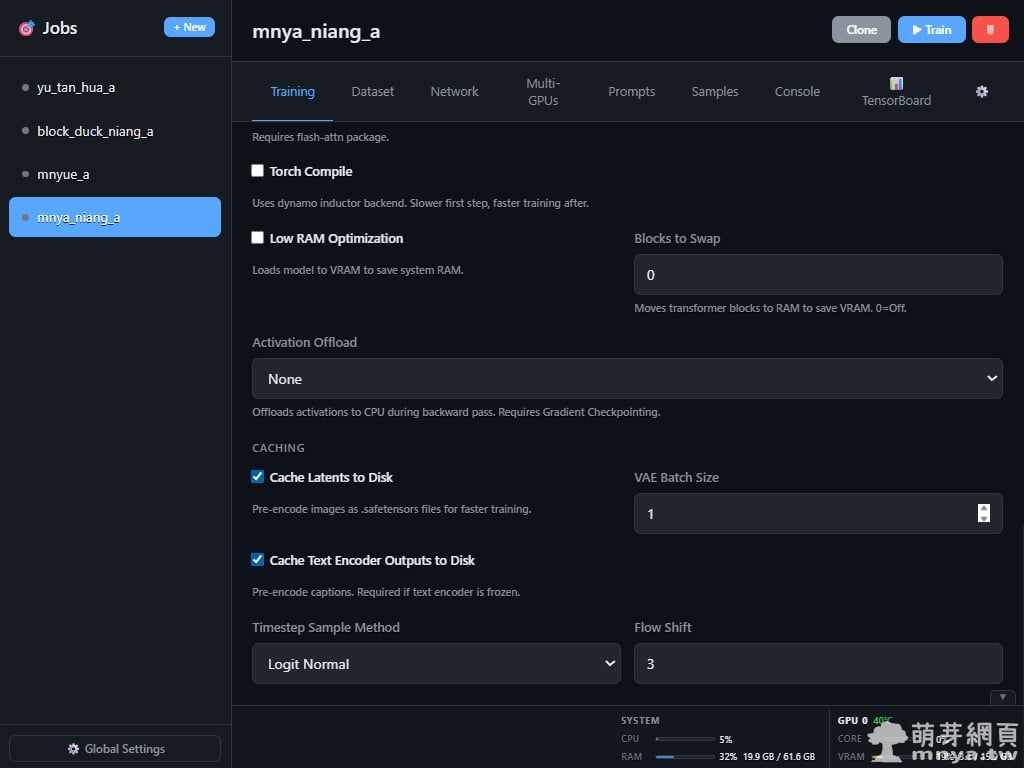Image resolution: width=1024 pixels, height=768 pixels.
Task: Clone the current job
Action: pos(861,30)
